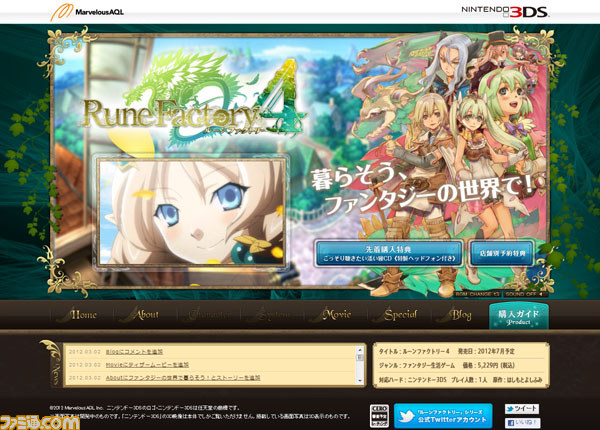Open the official Twitter account banner
This screenshot has height=430, width=600.
[x=443, y=416]
